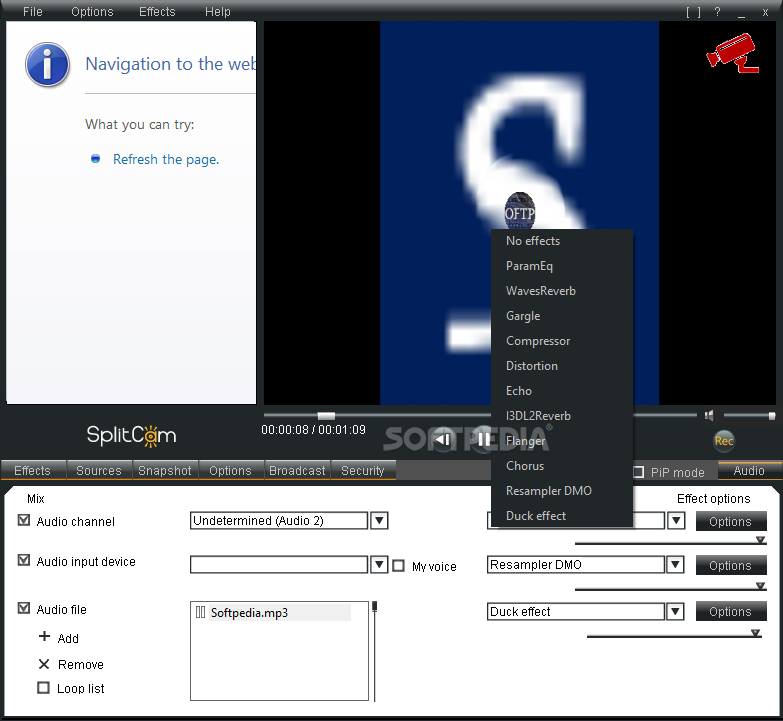Click the red security camera icon
The width and height of the screenshot is (783, 721).
click(733, 53)
